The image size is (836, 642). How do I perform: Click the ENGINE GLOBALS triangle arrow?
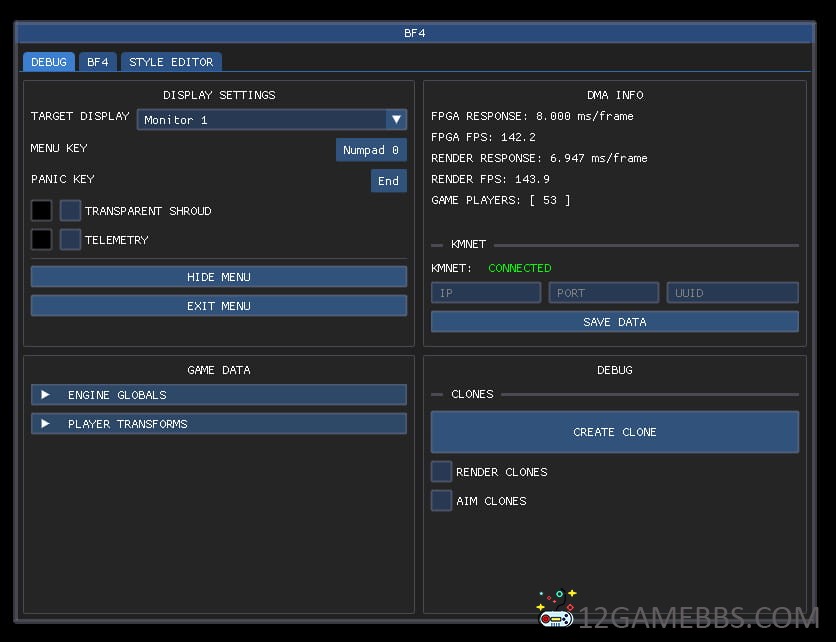point(45,395)
